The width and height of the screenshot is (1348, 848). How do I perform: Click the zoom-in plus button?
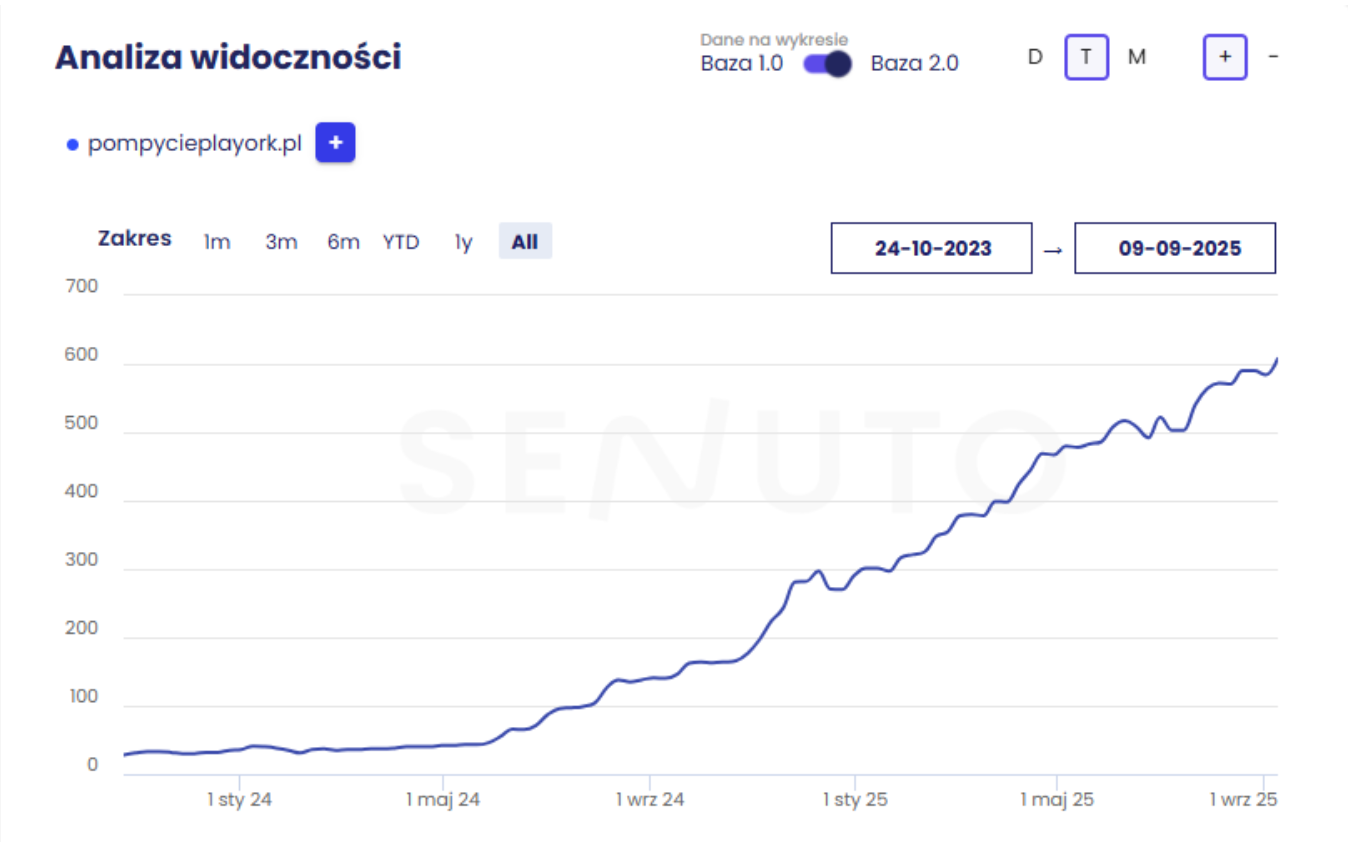tap(1224, 57)
